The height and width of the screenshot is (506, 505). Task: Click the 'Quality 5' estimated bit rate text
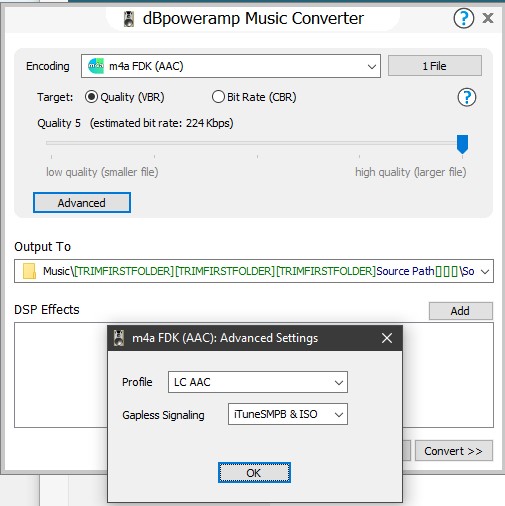(135, 123)
